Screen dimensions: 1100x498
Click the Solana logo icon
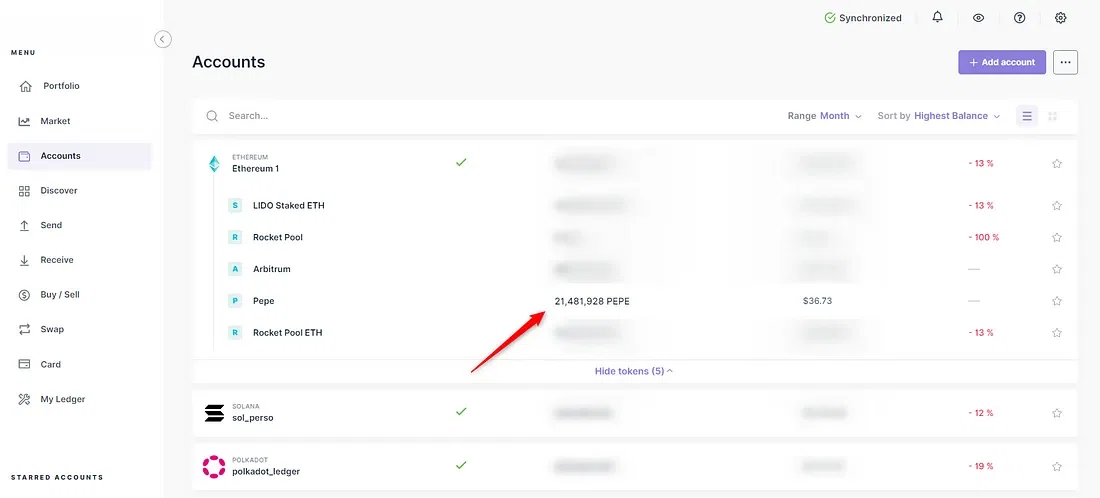click(x=214, y=413)
